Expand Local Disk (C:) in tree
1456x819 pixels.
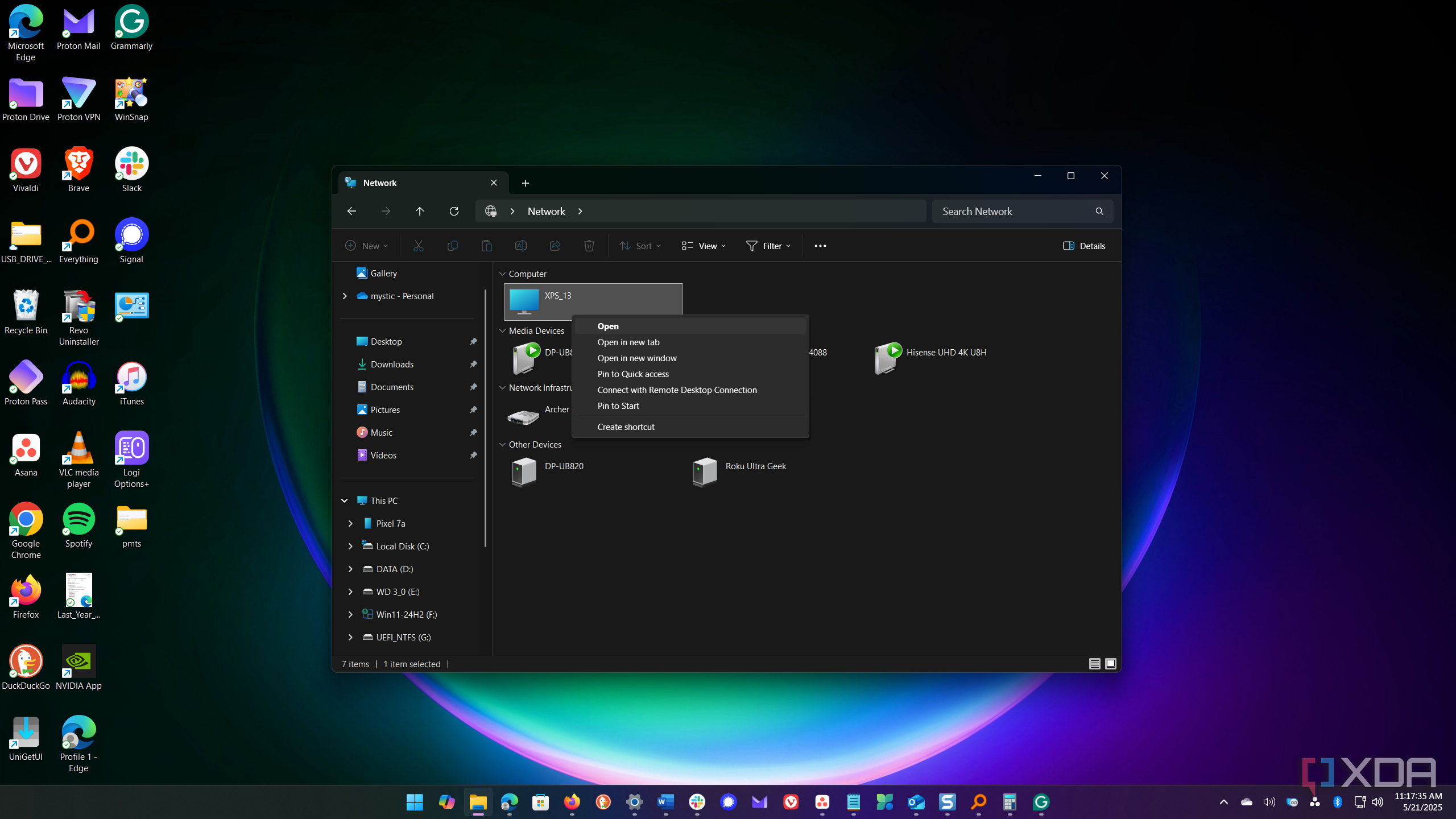(350, 546)
